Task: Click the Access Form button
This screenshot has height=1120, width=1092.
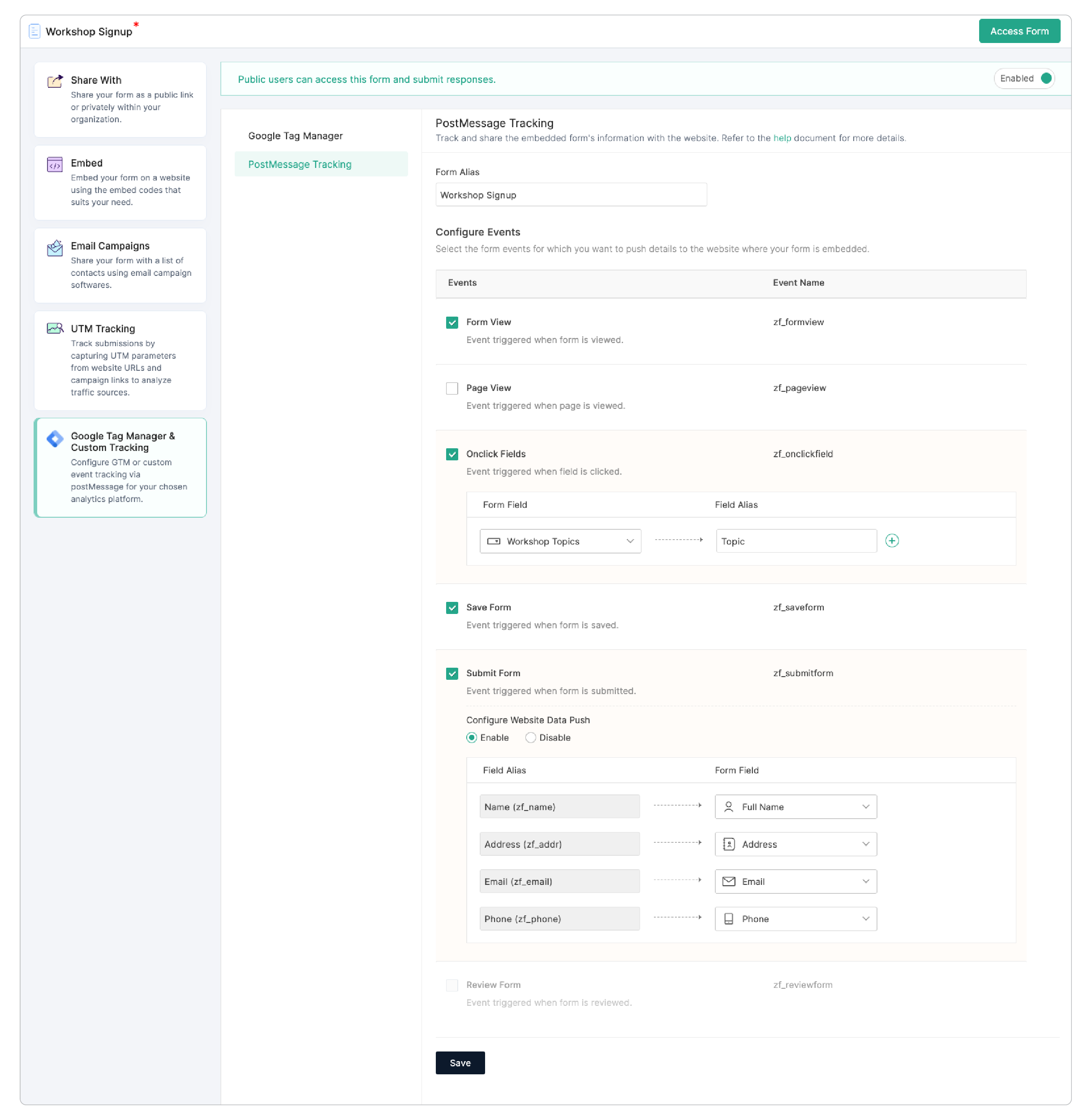Action: 1019,30
